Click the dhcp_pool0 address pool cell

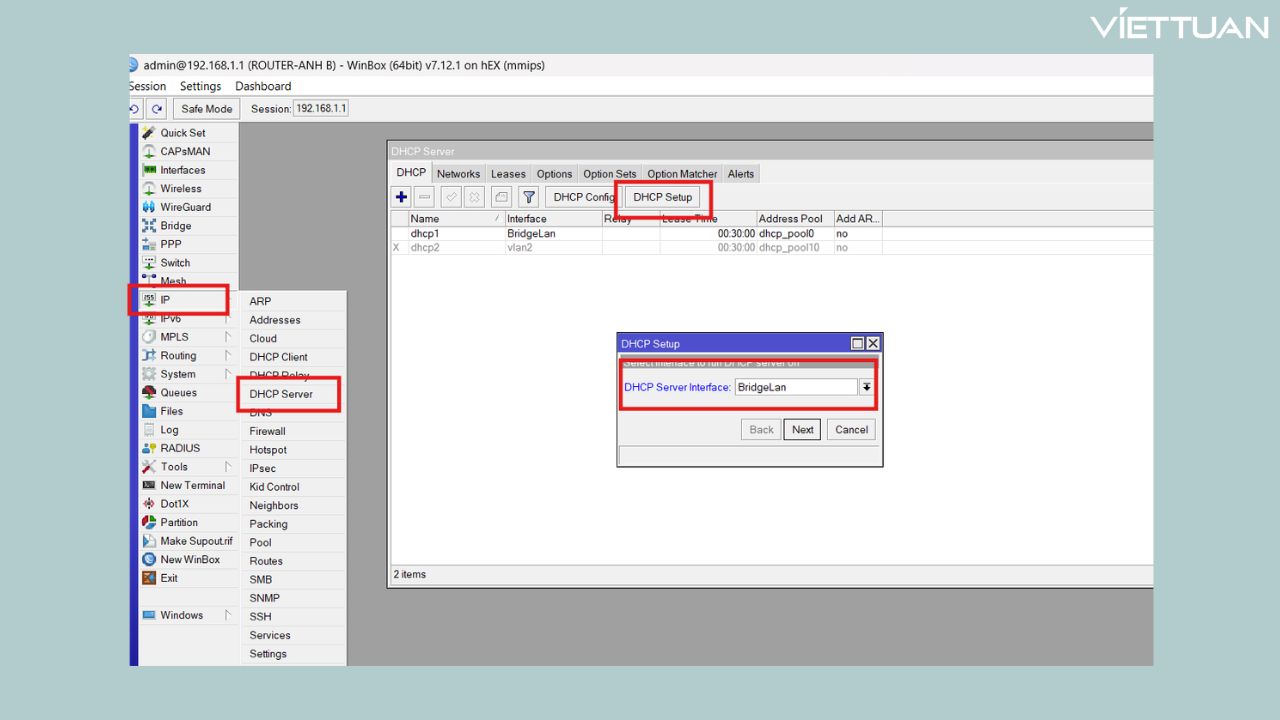click(x=794, y=233)
